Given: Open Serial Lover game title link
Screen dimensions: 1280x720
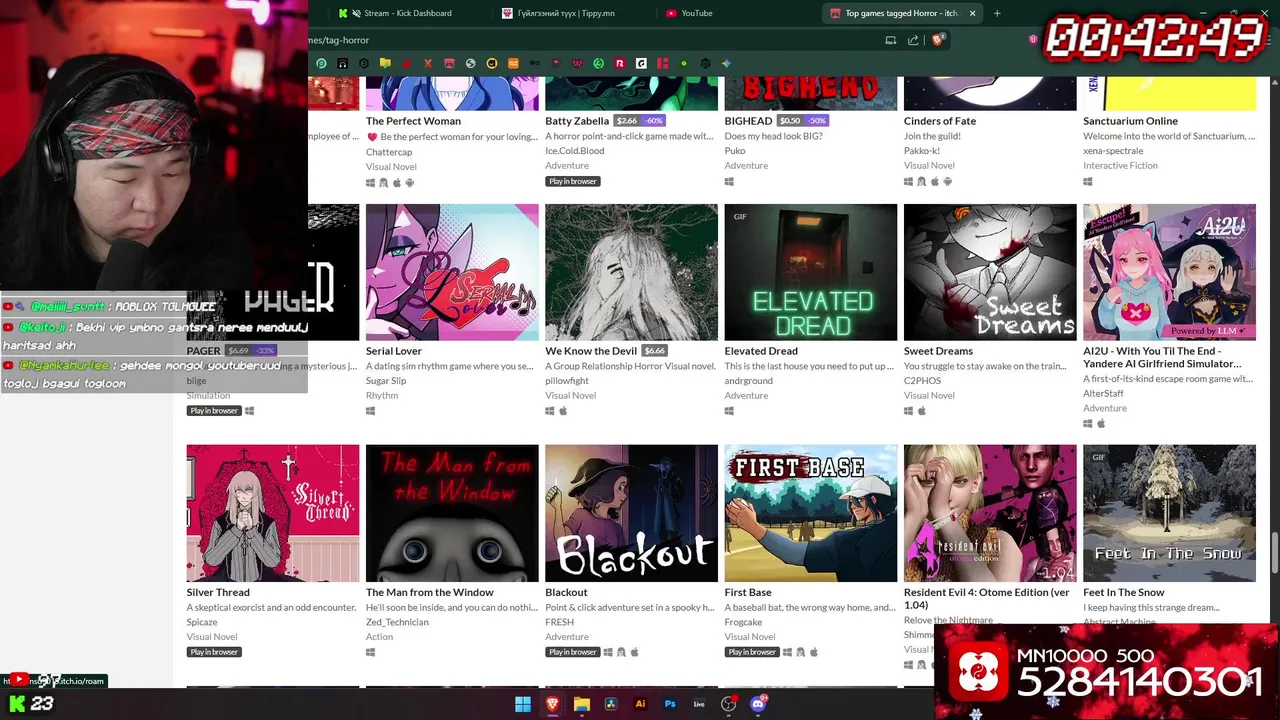Looking at the screenshot, I should pyautogui.click(x=394, y=351).
